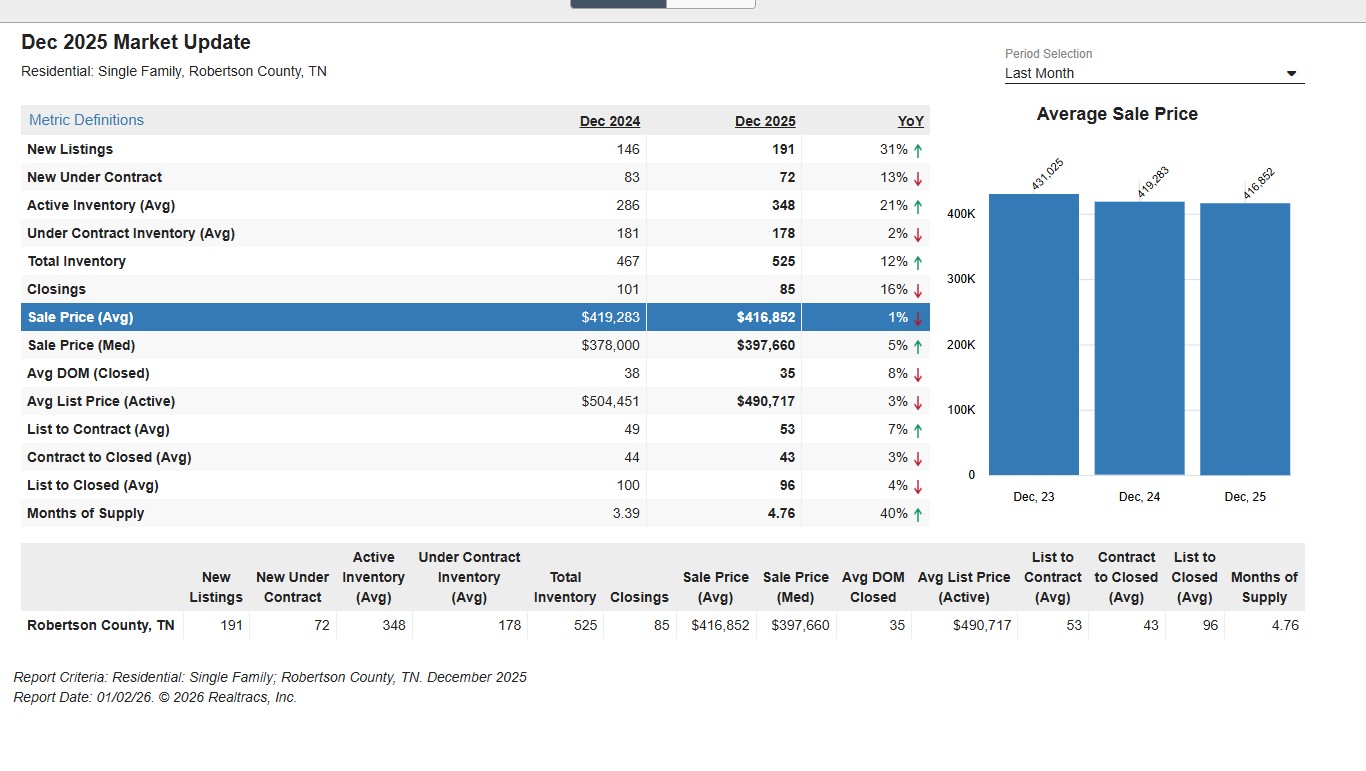Click the Dec, 23 bar in chart
This screenshot has width=1366, height=771.
coord(1034,334)
